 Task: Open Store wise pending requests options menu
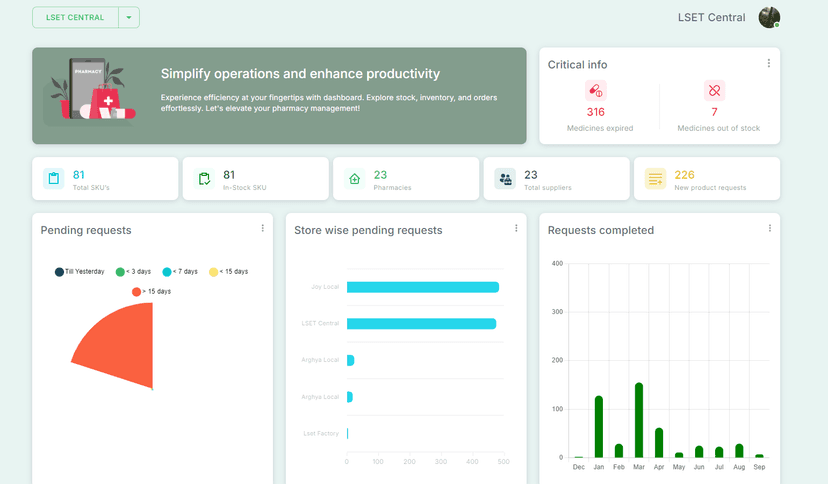click(x=516, y=228)
